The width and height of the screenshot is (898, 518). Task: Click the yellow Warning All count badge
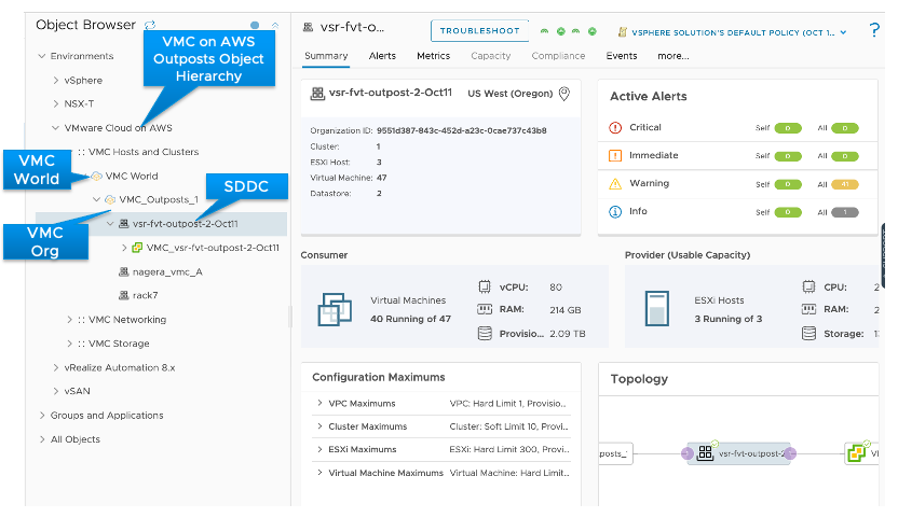[x=845, y=185]
